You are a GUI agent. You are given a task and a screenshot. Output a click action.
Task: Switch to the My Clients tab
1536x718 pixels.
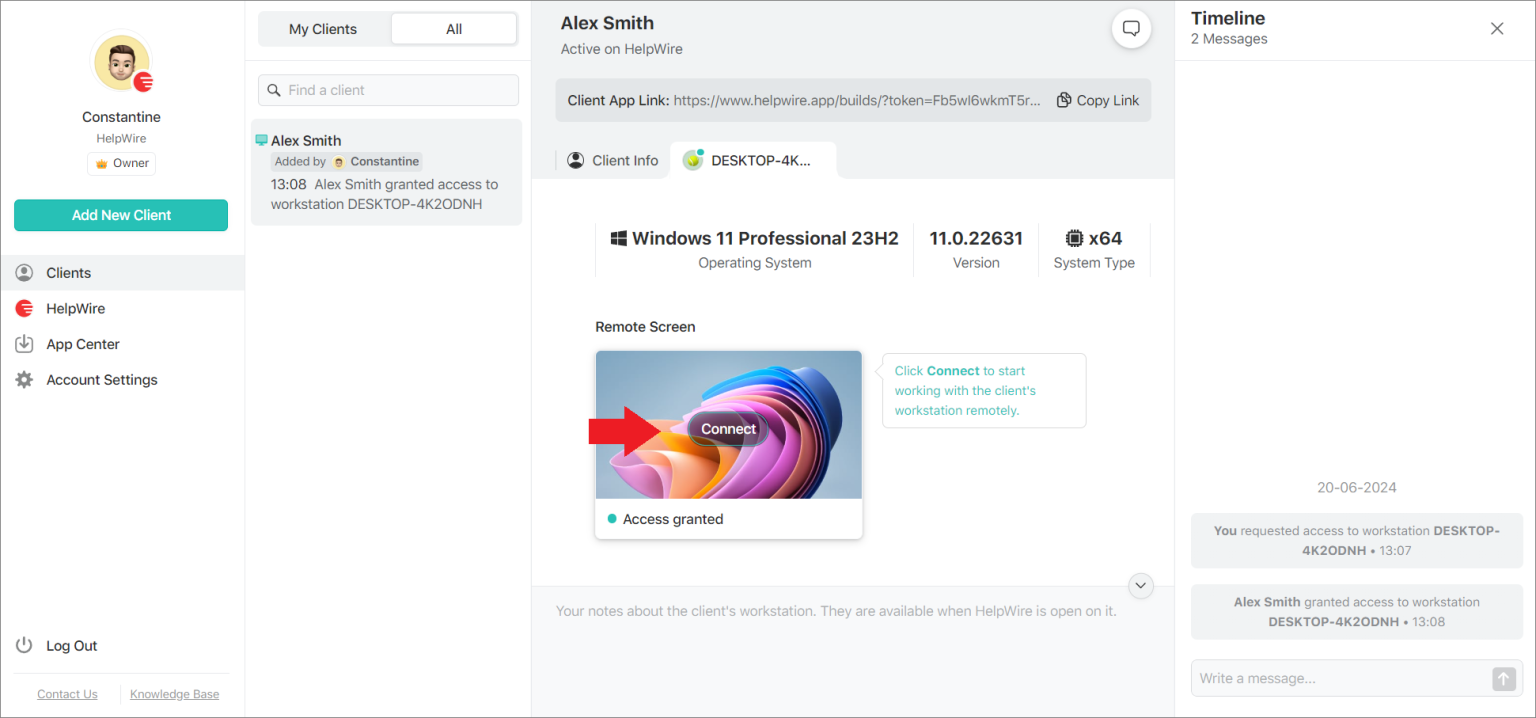[322, 29]
